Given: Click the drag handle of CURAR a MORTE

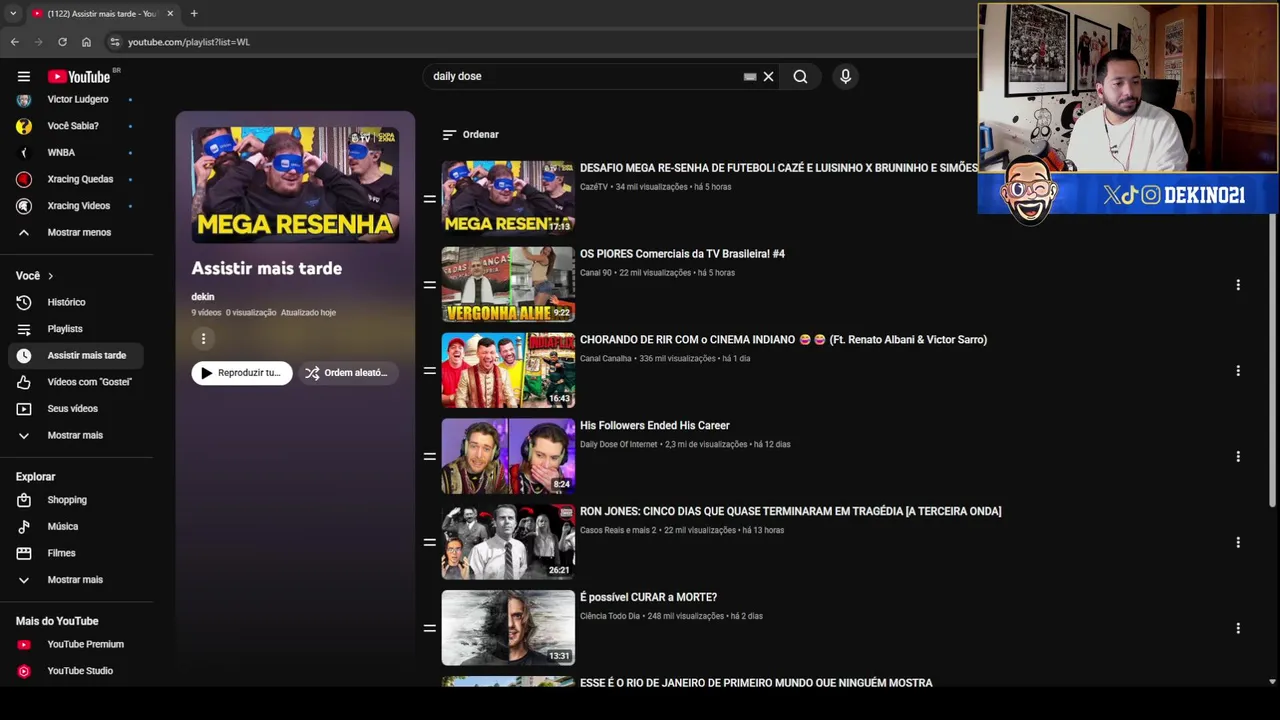Looking at the screenshot, I should [x=429, y=629].
